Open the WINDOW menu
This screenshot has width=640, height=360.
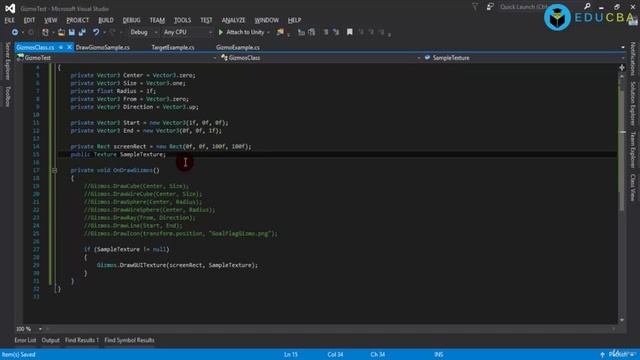point(267,20)
